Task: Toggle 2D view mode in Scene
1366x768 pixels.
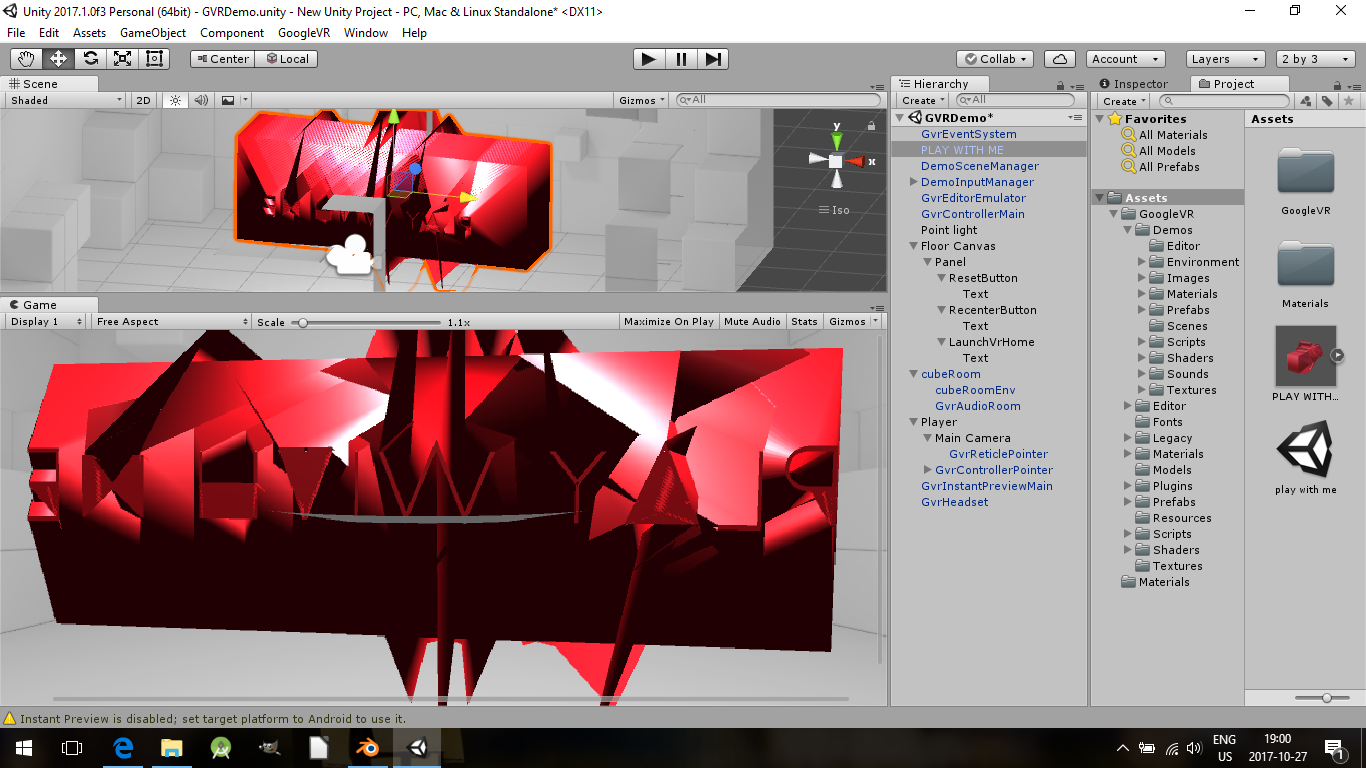Action: [x=144, y=100]
